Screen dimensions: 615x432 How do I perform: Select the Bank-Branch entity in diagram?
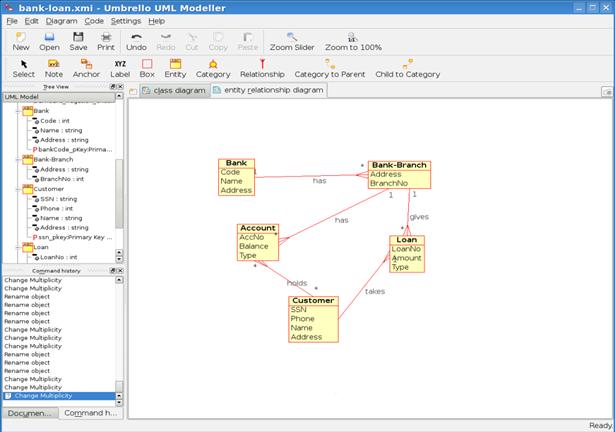399,175
